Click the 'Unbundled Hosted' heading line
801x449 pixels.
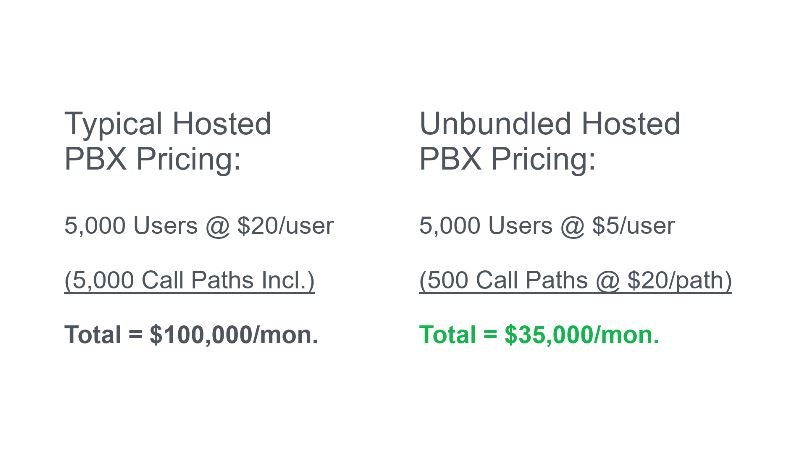tap(550, 124)
